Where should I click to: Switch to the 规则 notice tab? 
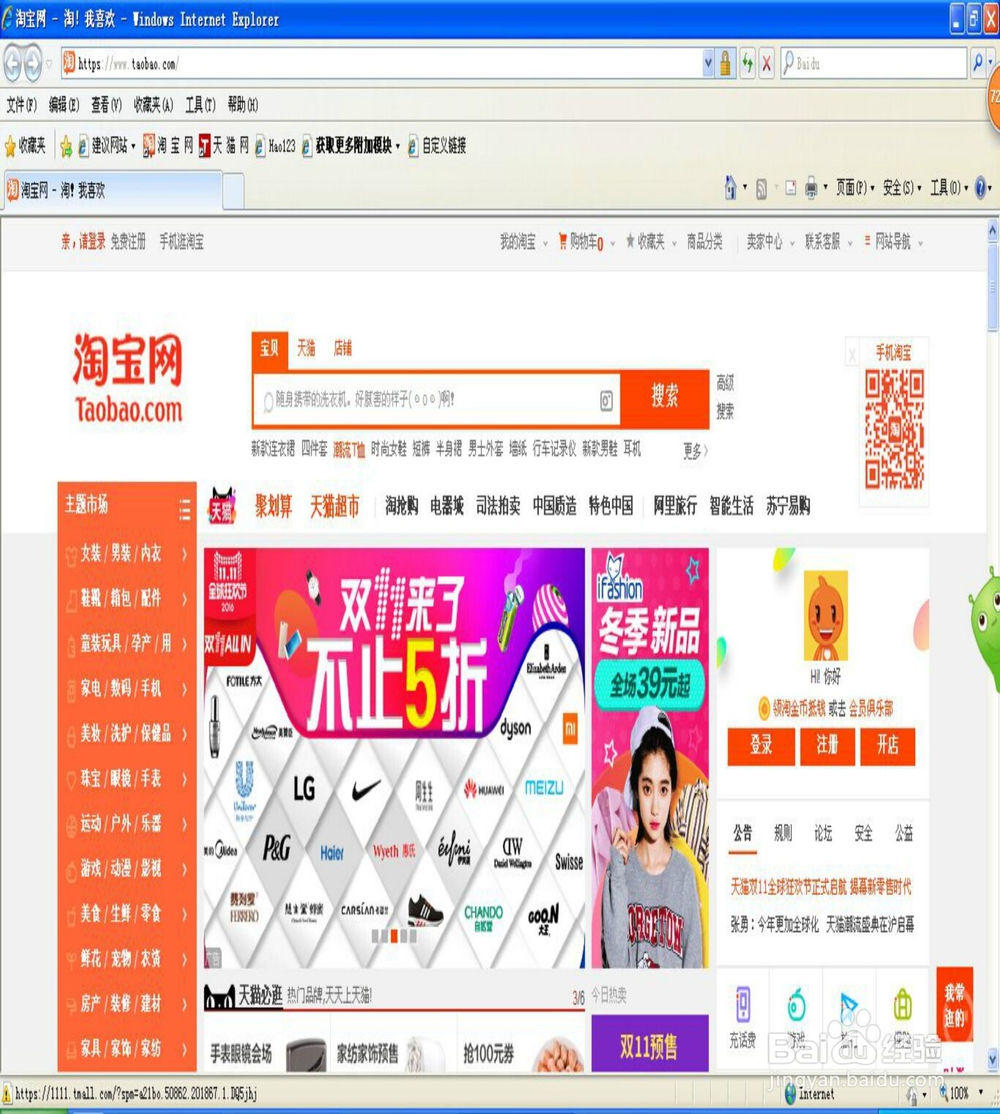[x=783, y=833]
